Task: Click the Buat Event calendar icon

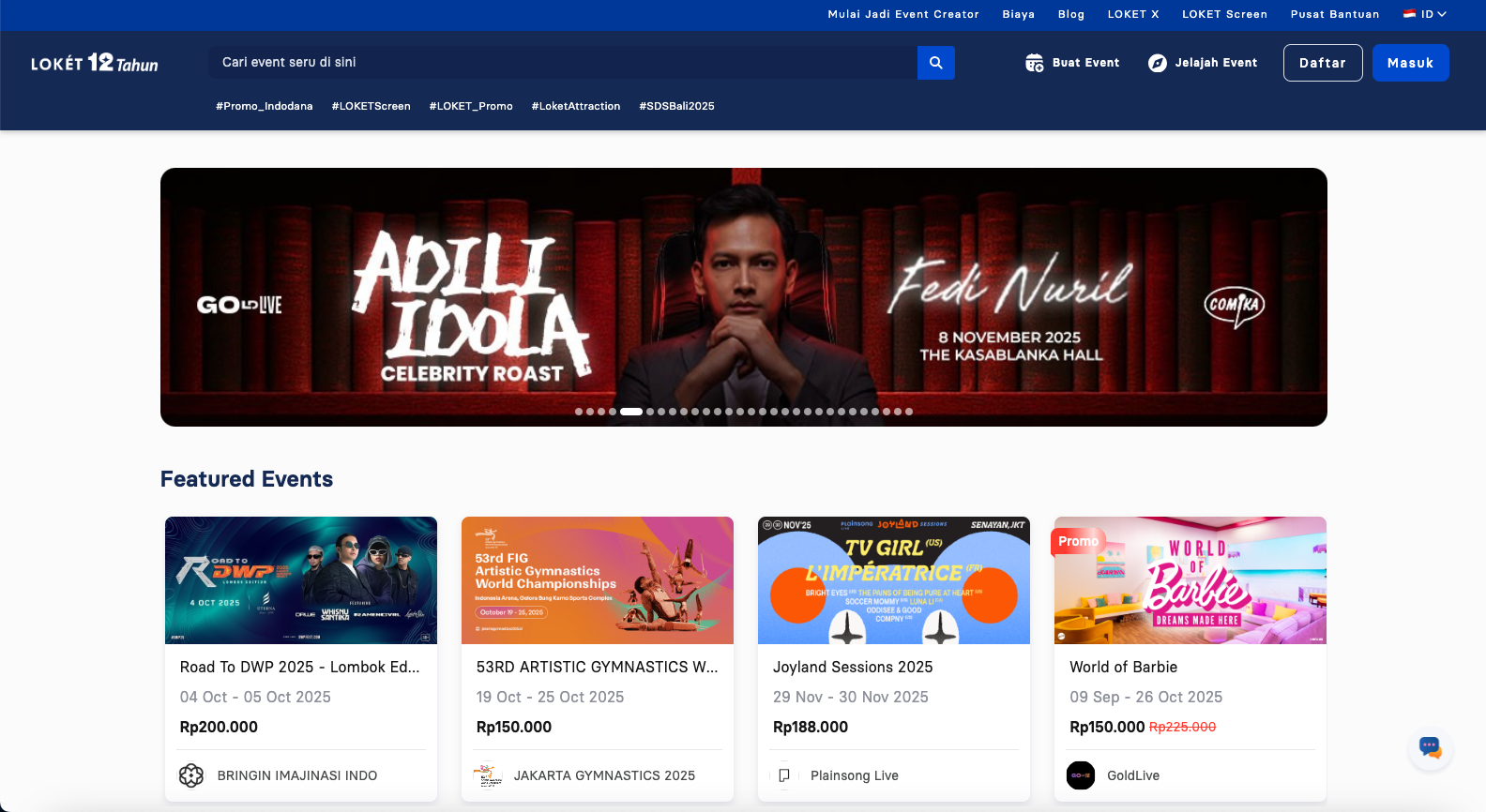Action: (x=1034, y=63)
